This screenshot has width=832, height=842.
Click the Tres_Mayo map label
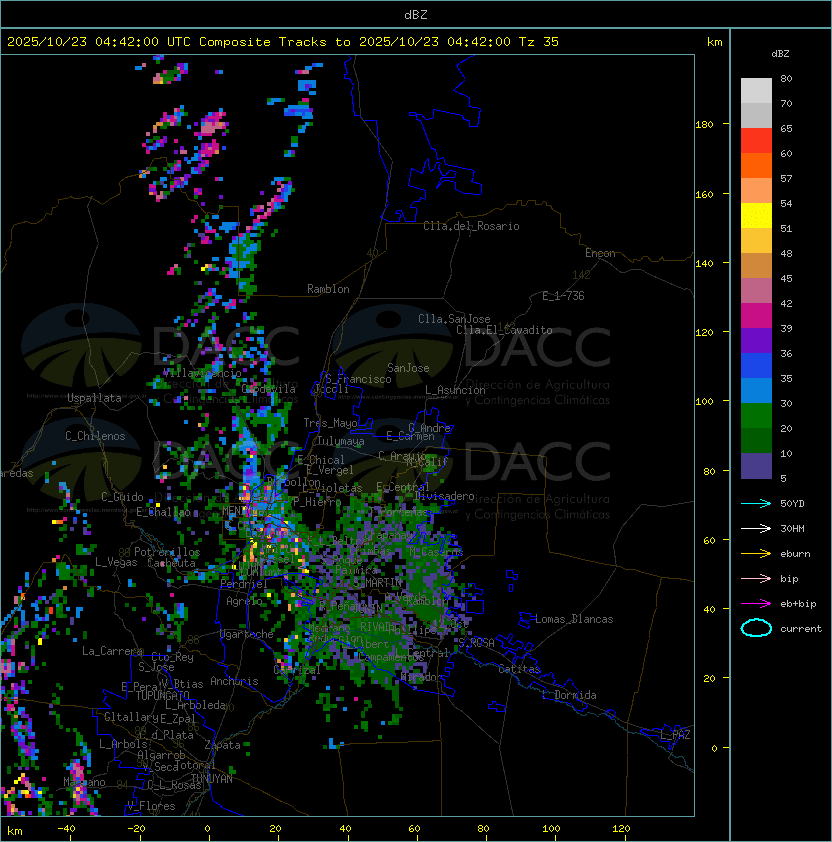click(330, 423)
